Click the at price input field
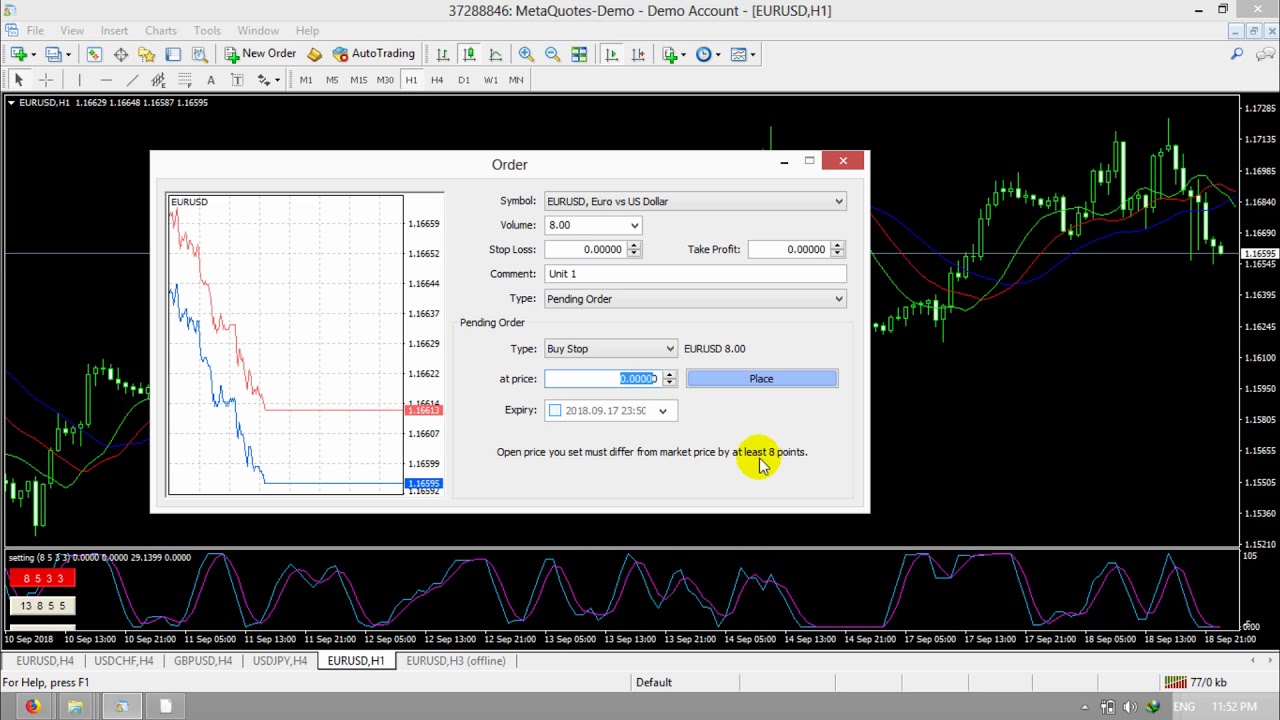The width and height of the screenshot is (1280, 720). 603,379
